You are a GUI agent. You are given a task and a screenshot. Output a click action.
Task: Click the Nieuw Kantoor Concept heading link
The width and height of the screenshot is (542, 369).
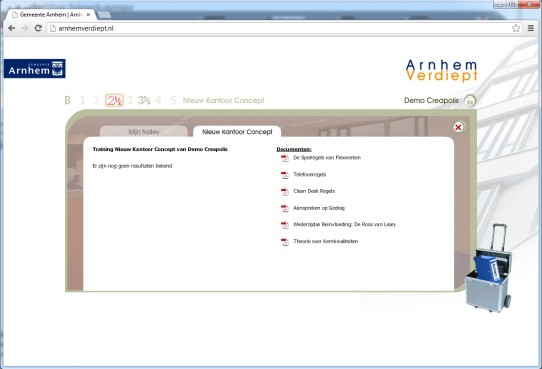click(x=223, y=100)
